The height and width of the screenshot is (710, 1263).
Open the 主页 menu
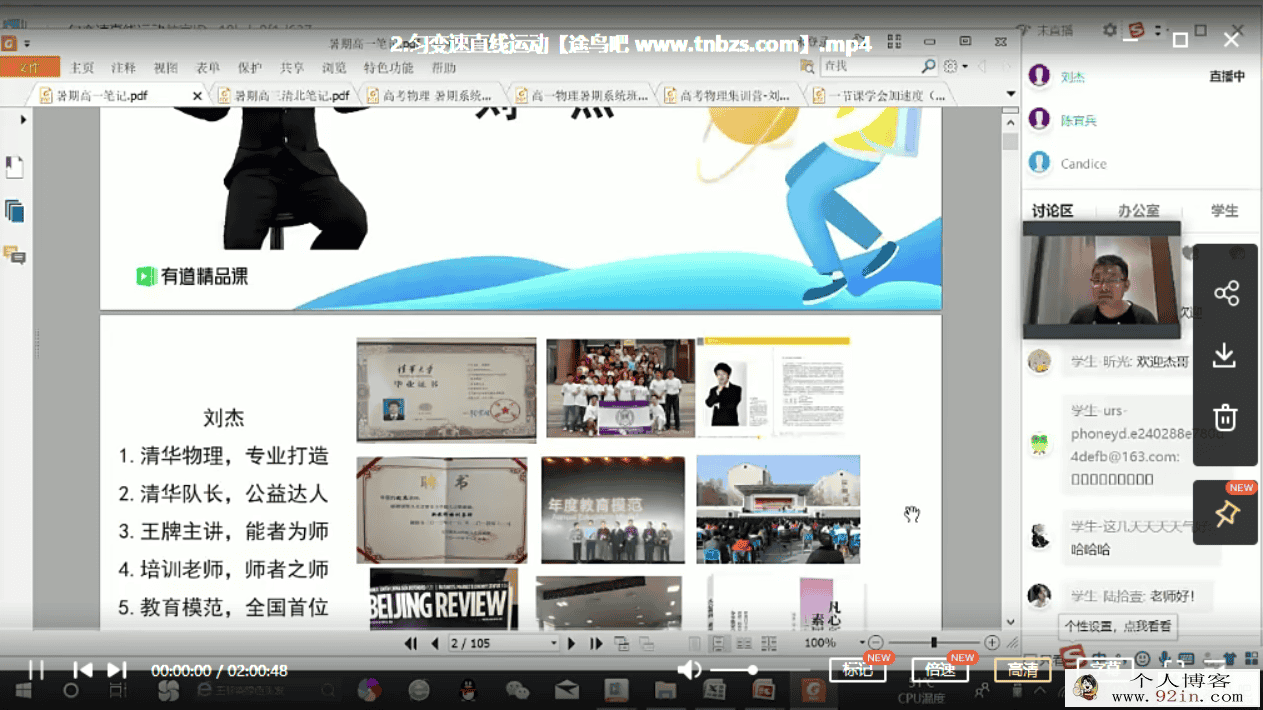[x=82, y=68]
